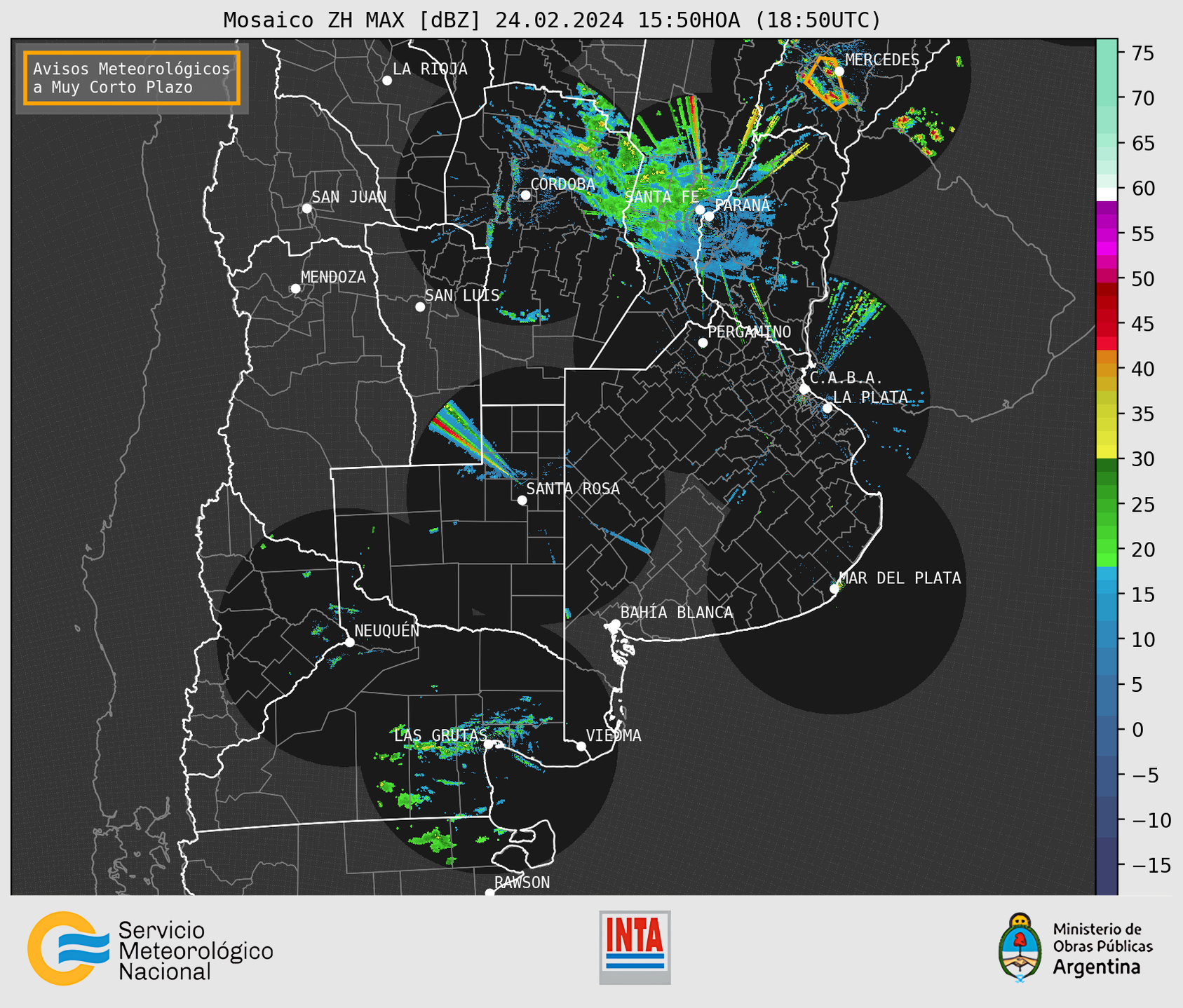This screenshot has height=1008, width=1183.
Task: Click the Neuquén city dot
Action: 349,642
